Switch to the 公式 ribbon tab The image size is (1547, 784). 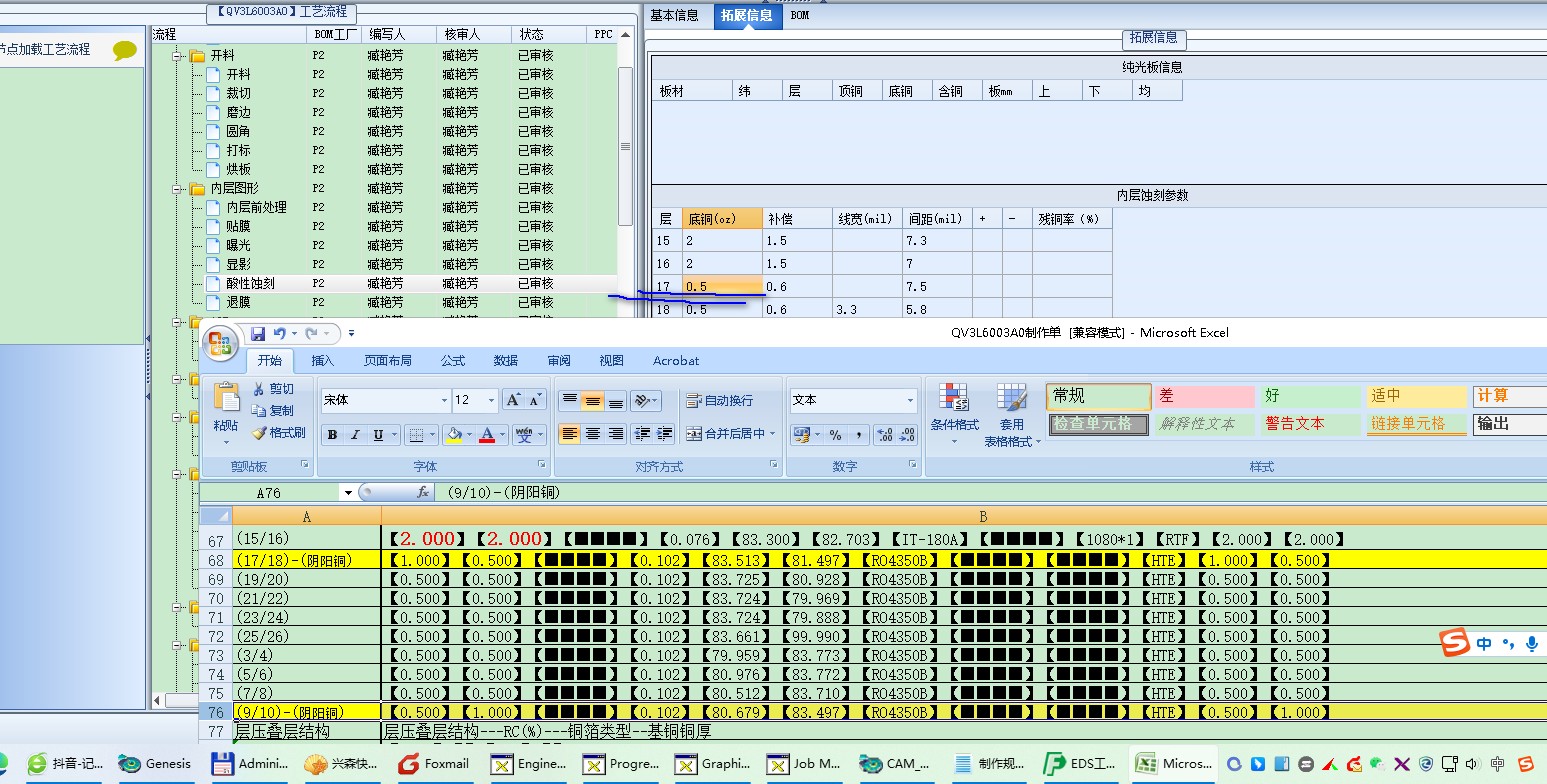tap(453, 361)
